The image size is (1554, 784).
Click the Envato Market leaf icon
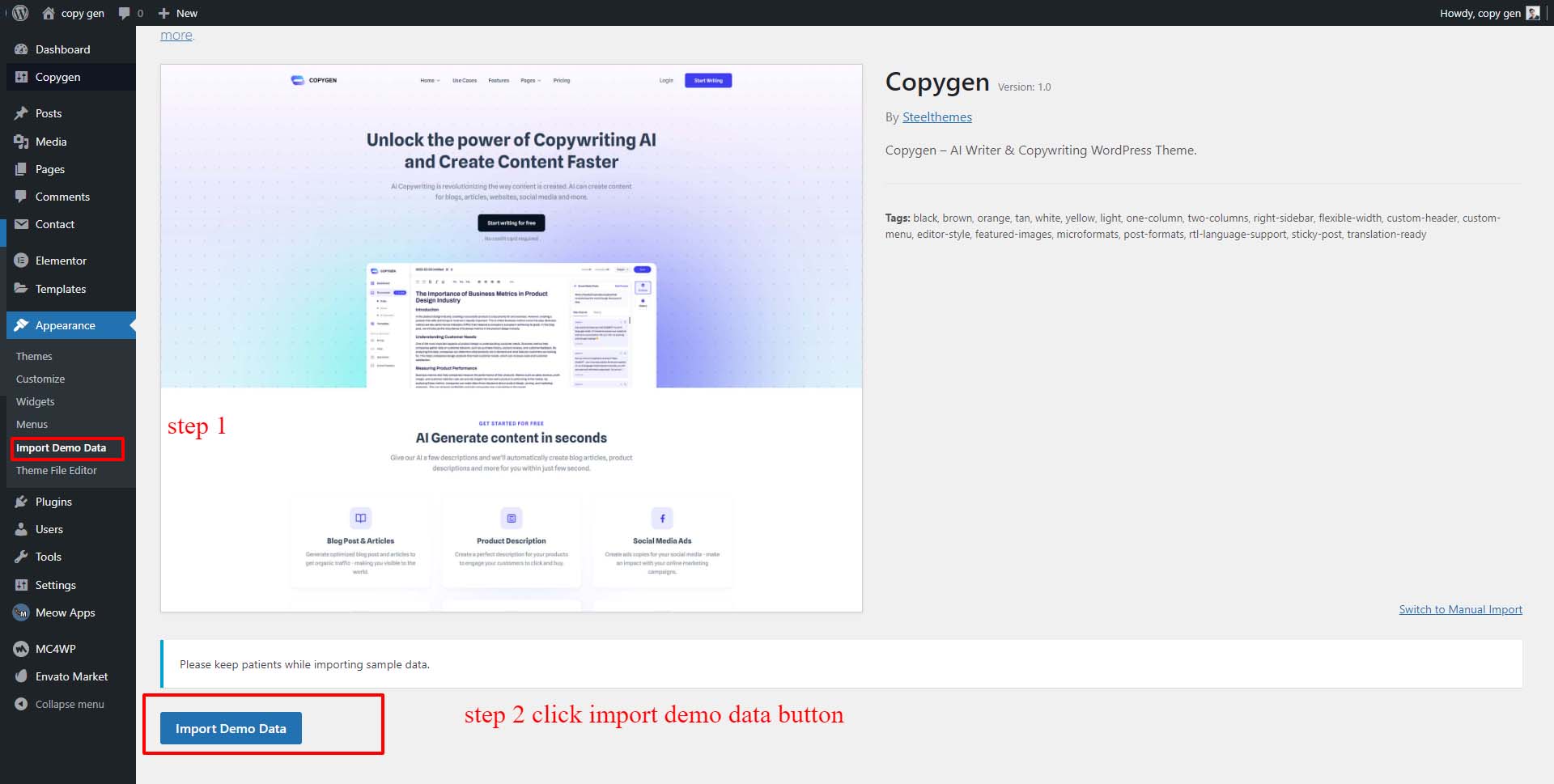coord(21,676)
